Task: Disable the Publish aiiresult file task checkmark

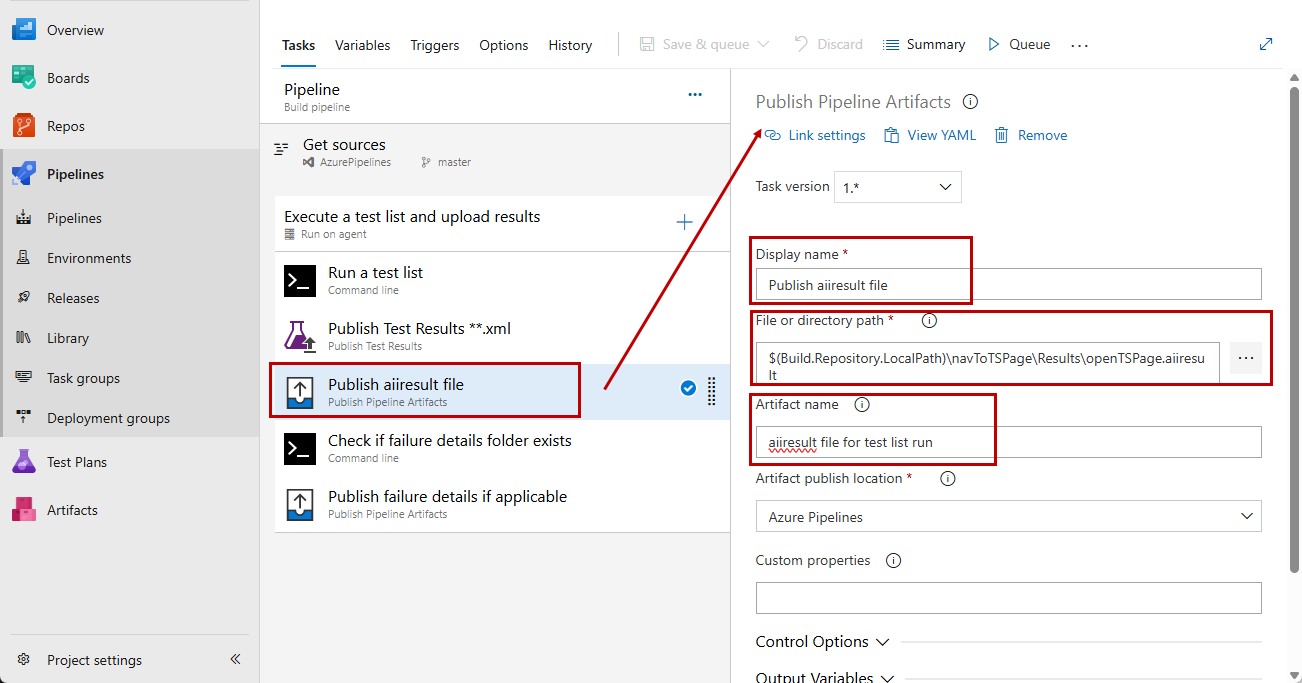Action: tap(688, 388)
